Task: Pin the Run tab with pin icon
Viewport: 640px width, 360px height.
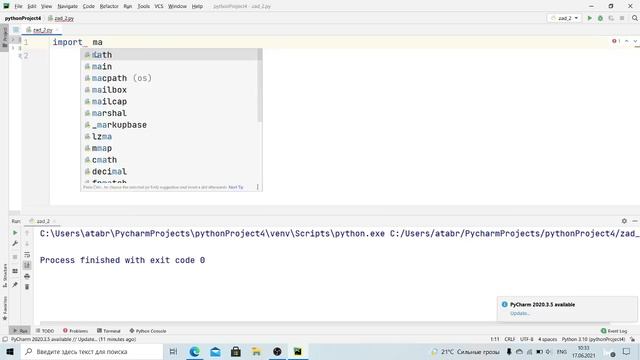Action: (x=15, y=284)
